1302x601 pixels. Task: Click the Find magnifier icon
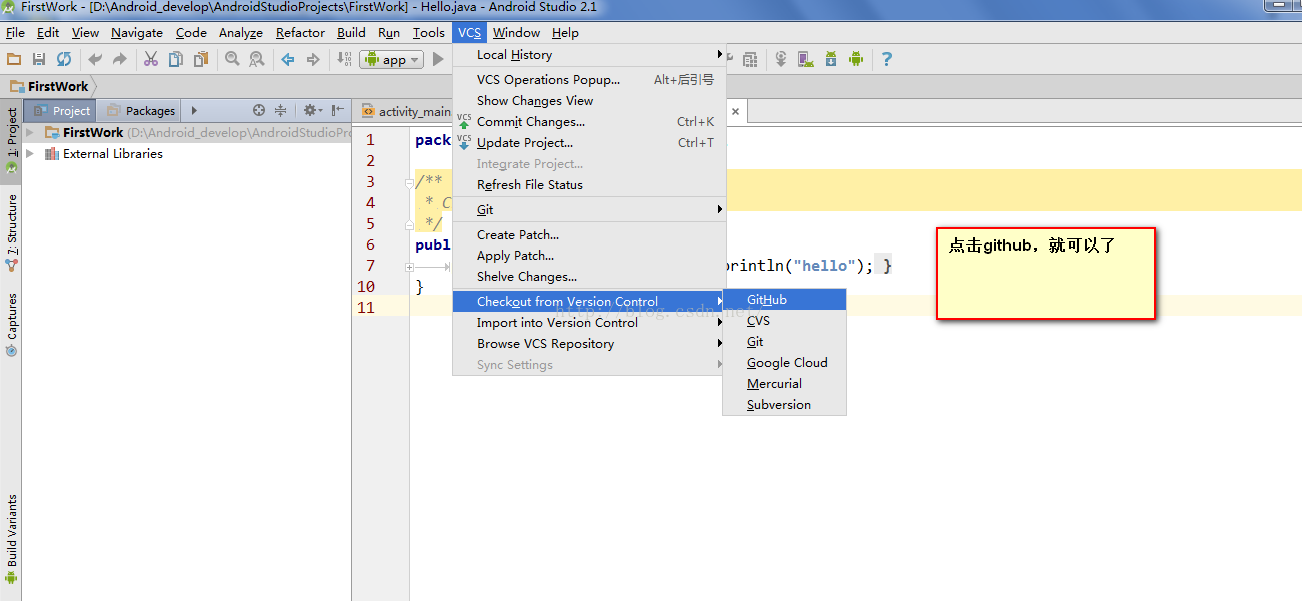click(x=232, y=60)
